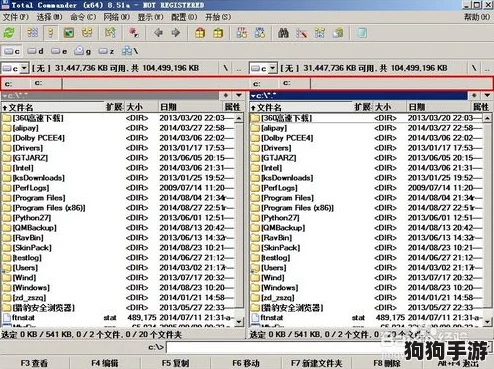Click the F7 新建文件夹 function button
Image resolution: width=494 pixels, height=369 pixels.
(317, 363)
